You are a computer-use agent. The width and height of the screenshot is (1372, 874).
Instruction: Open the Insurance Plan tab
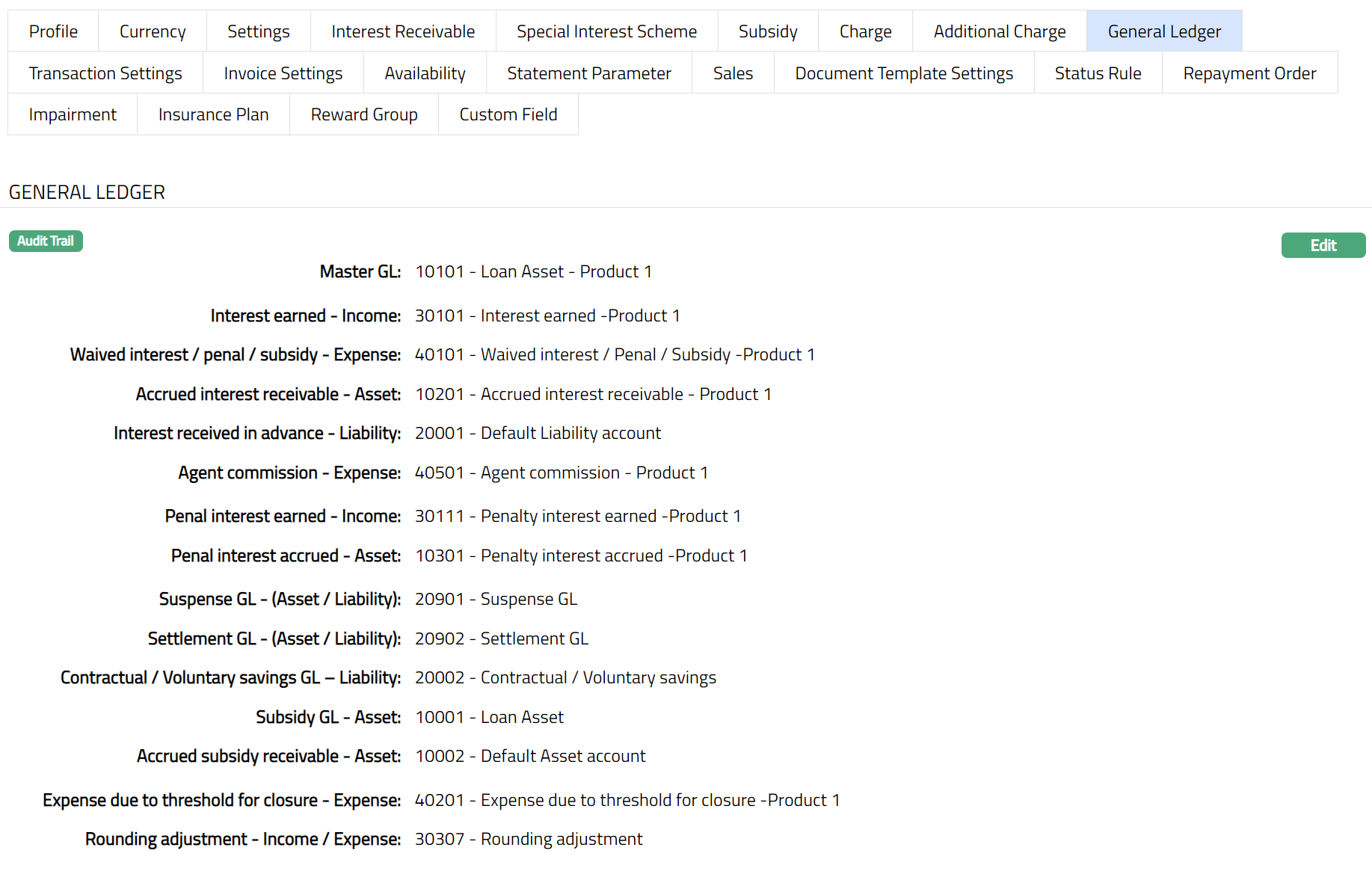click(x=213, y=114)
